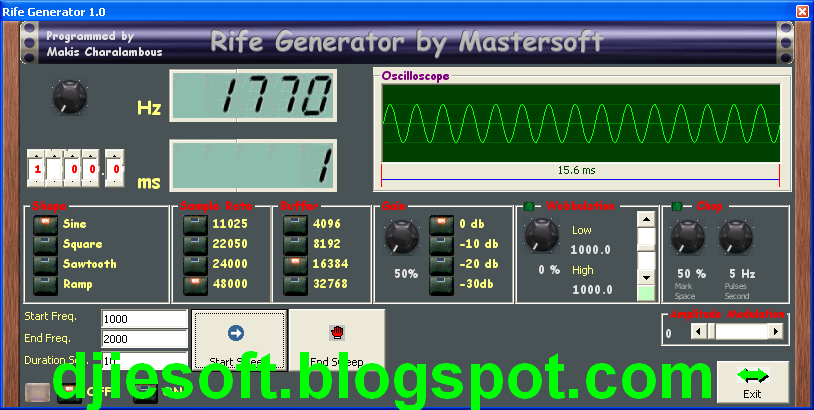814x410 pixels.
Task: Click the 0 % wobbulation value
Action: 549,270
